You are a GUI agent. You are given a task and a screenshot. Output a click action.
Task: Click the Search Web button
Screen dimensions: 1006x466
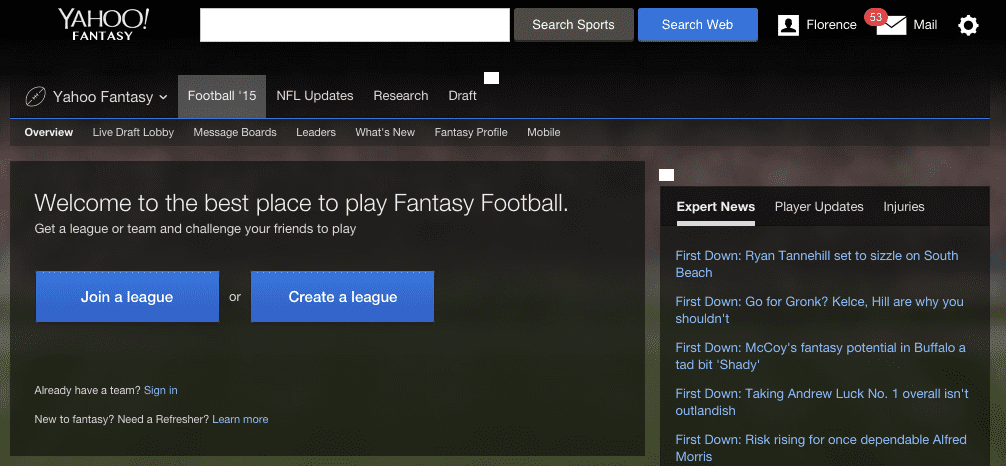tap(697, 25)
